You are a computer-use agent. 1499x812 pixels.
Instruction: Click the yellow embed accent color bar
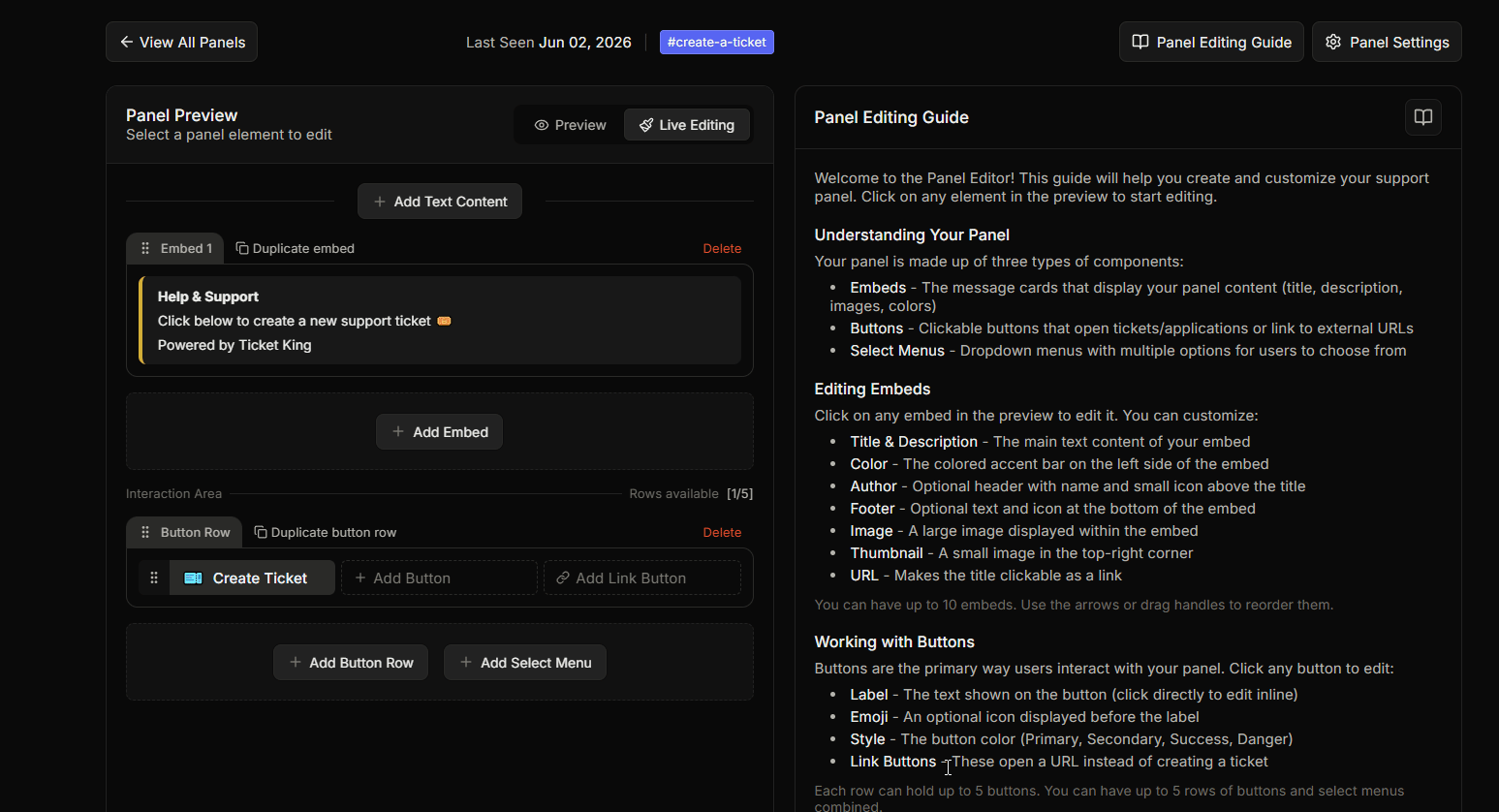[141, 321]
